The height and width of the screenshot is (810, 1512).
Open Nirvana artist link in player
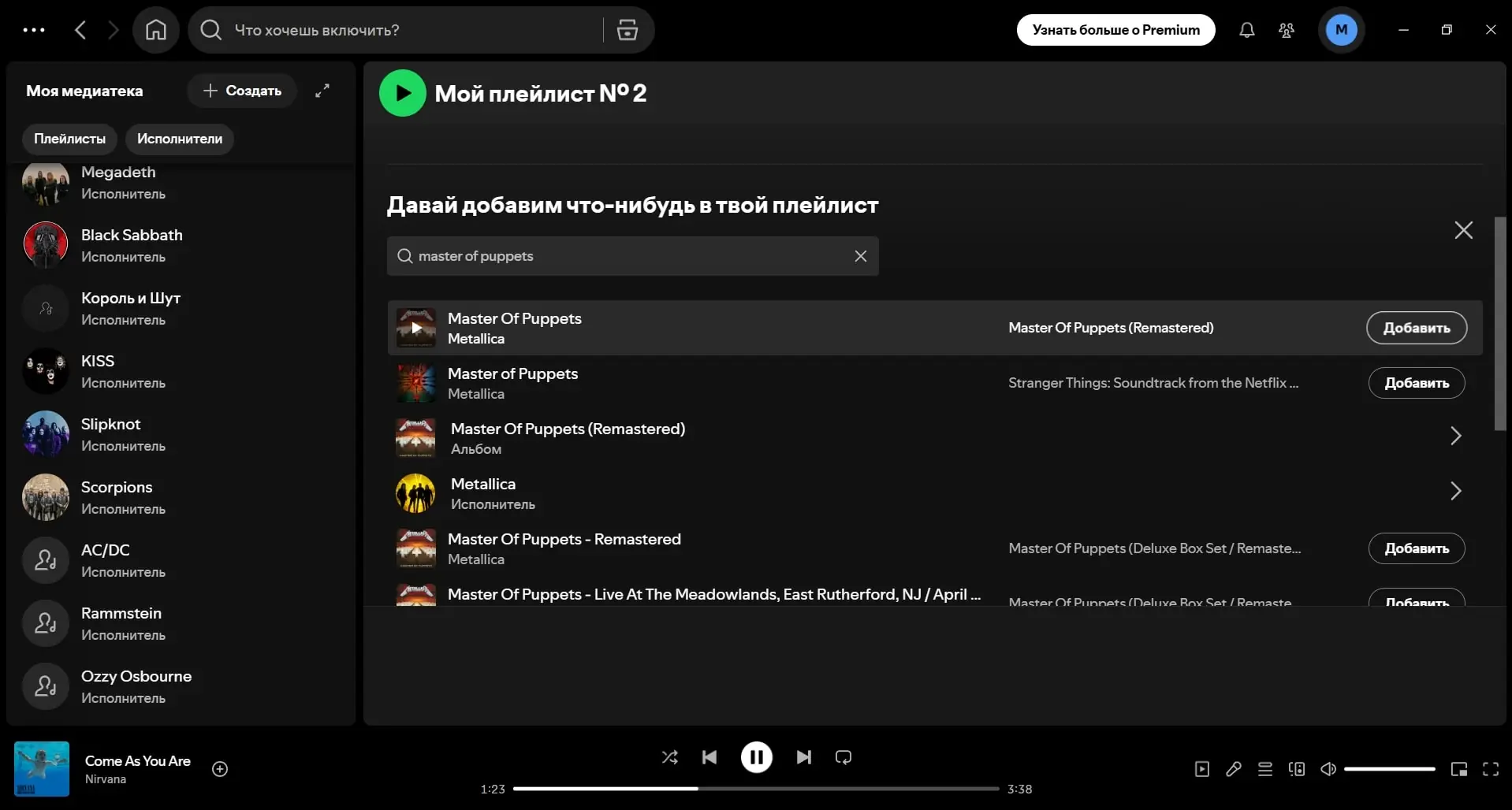point(106,779)
